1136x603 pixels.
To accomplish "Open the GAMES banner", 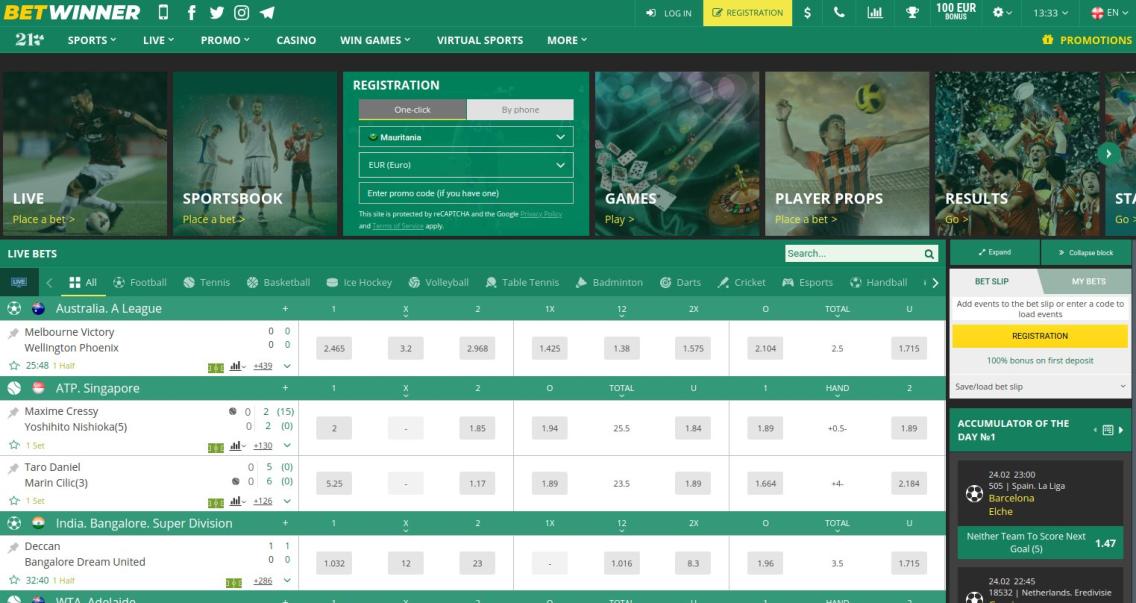I will [677, 153].
